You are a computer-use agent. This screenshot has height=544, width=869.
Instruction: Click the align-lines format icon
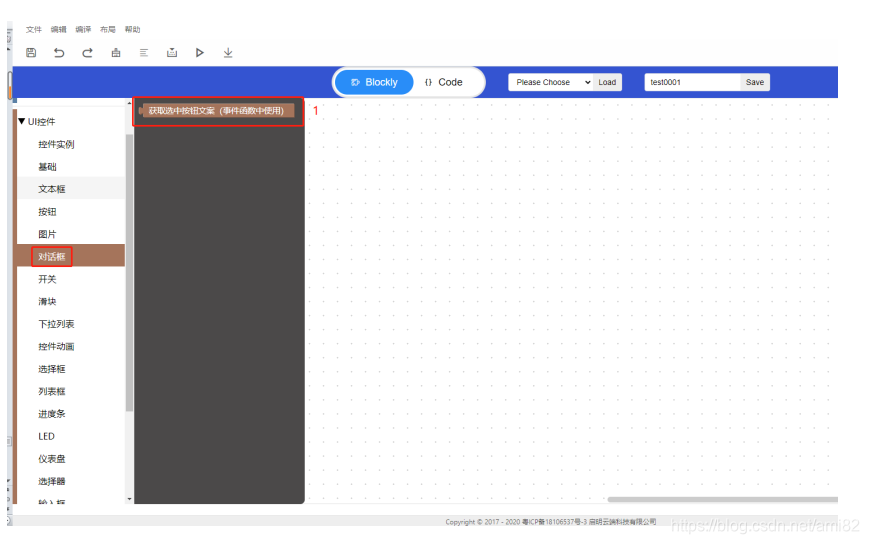click(144, 53)
